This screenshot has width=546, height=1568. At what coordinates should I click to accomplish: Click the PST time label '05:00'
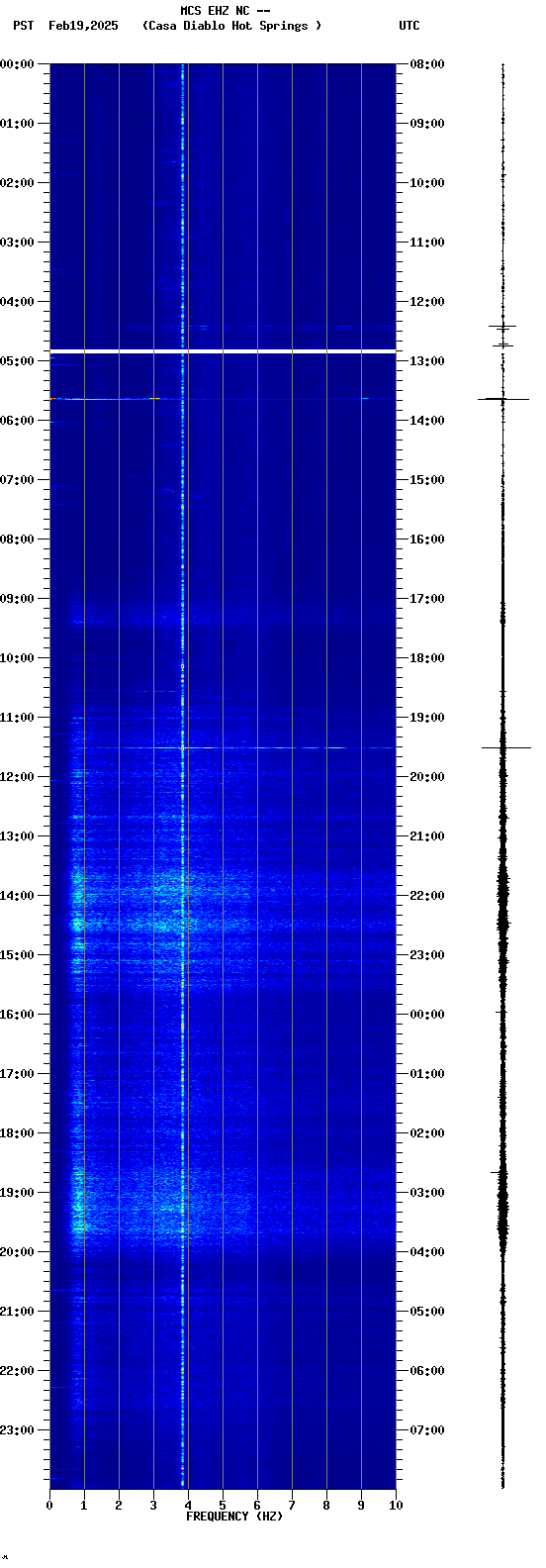coord(18,361)
